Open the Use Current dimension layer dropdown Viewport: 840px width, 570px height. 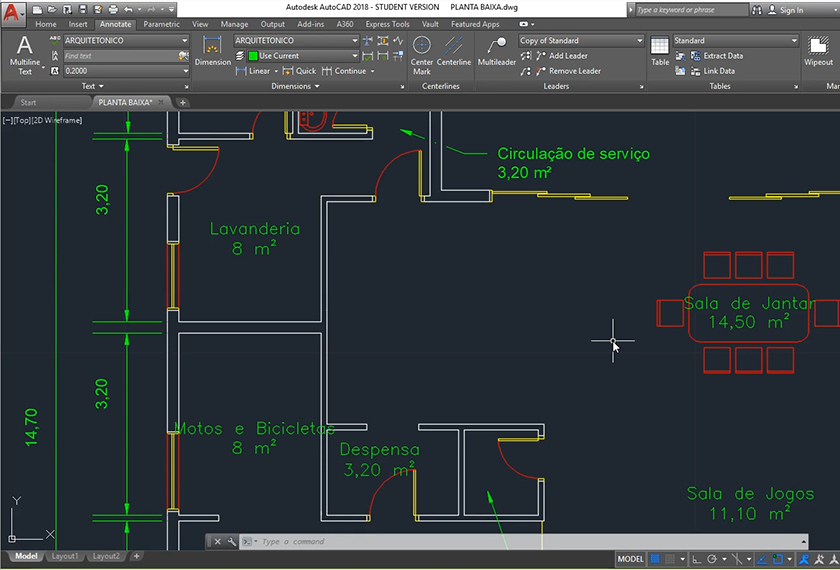coord(302,56)
